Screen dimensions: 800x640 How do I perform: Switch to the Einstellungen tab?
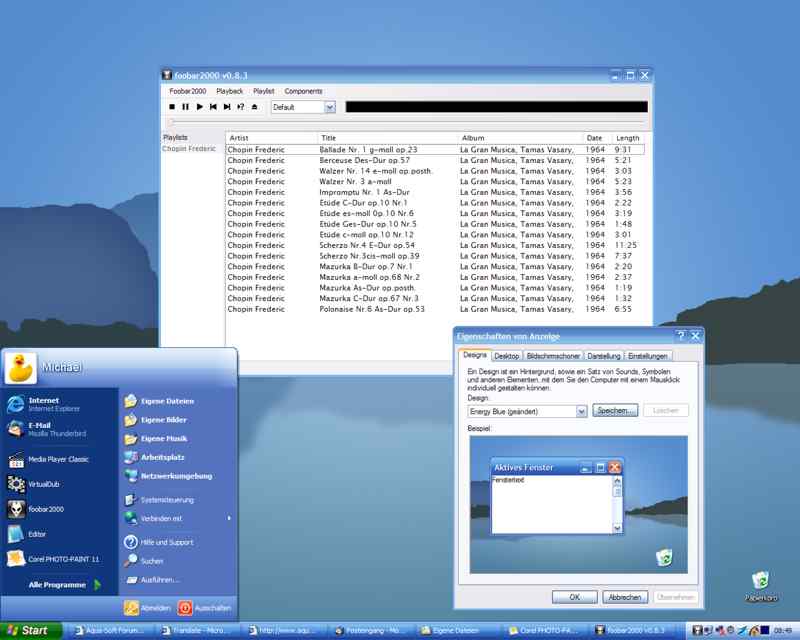click(647, 356)
